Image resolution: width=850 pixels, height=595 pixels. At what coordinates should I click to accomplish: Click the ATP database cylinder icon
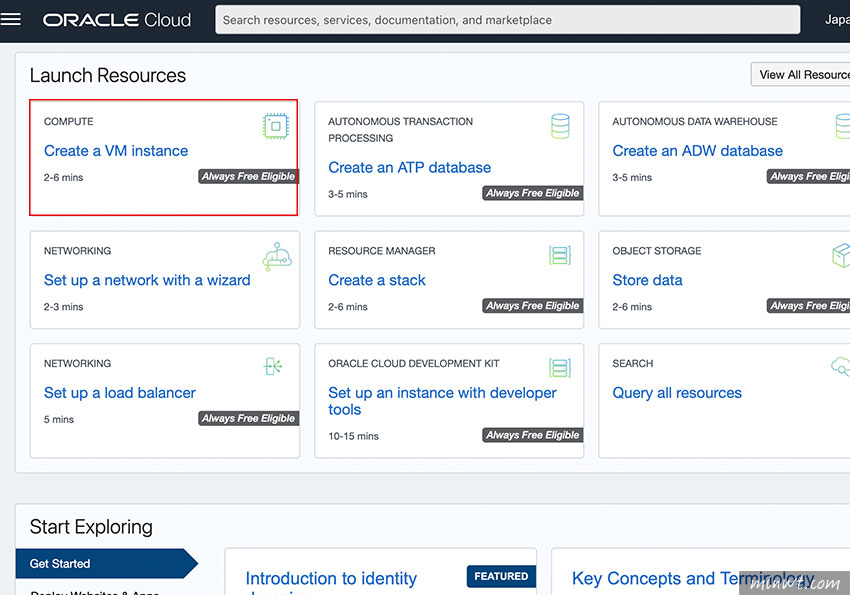click(x=560, y=126)
